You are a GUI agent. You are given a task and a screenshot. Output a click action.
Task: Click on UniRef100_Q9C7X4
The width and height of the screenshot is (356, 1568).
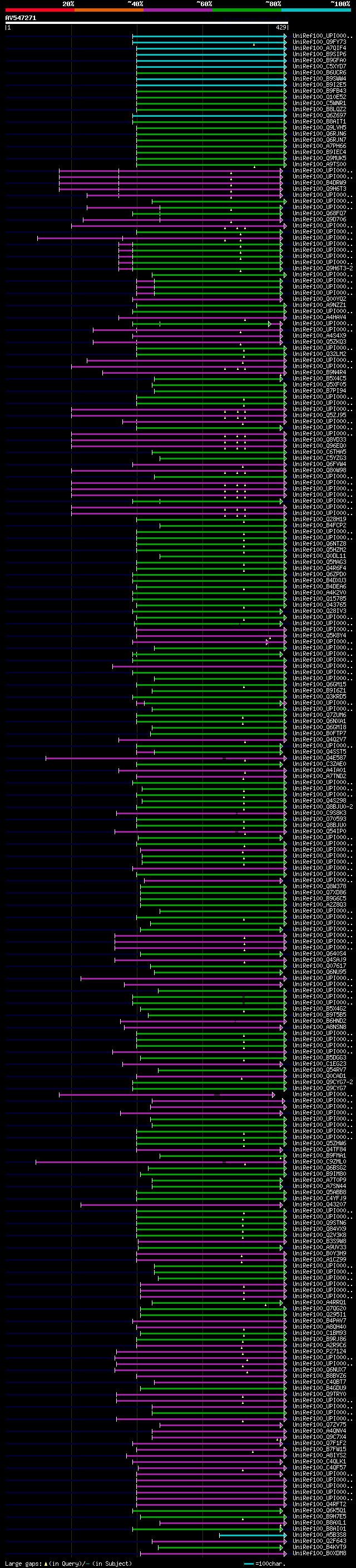(x=319, y=1437)
